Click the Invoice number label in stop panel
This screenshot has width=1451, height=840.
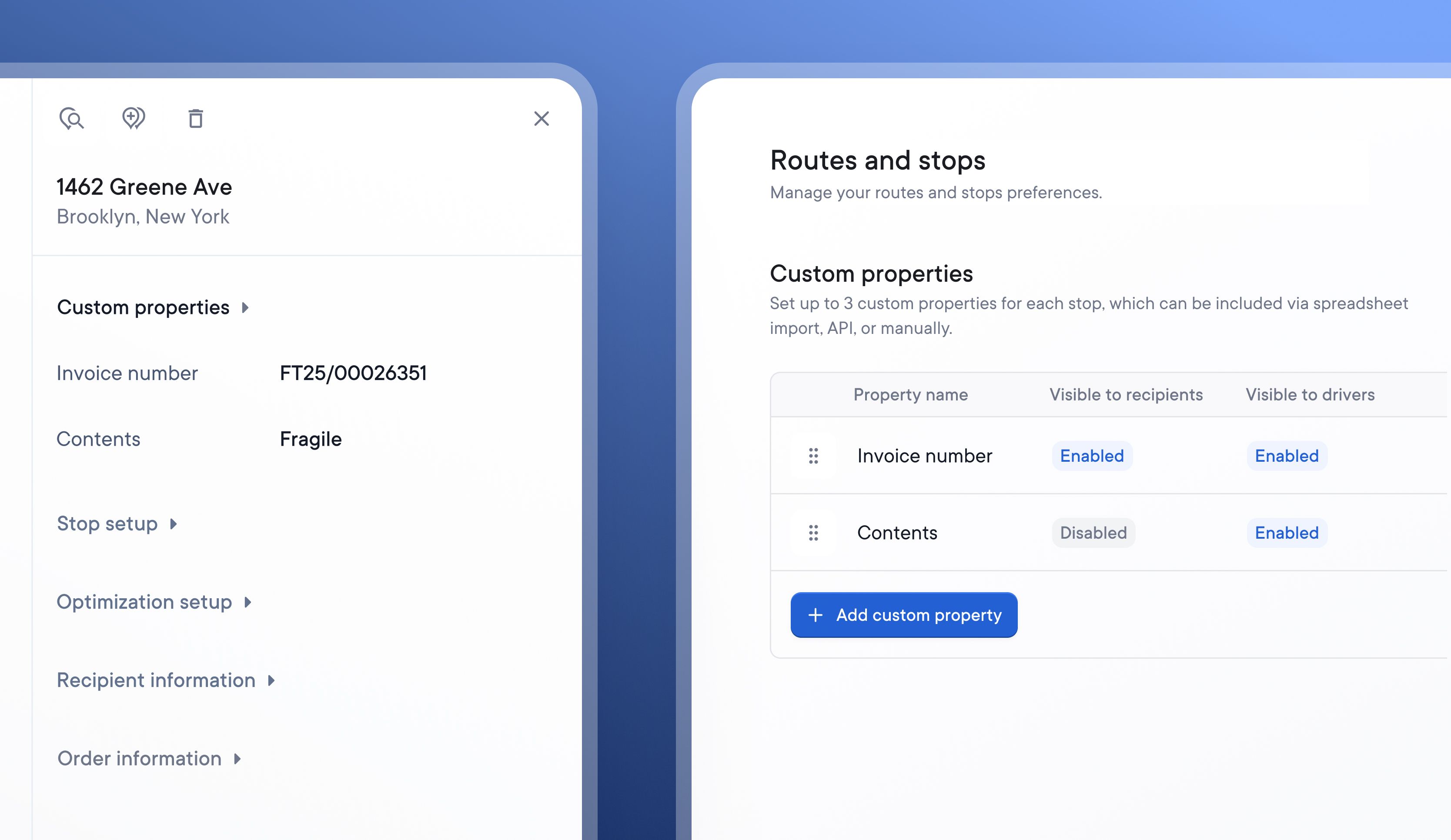pyautogui.click(x=127, y=373)
